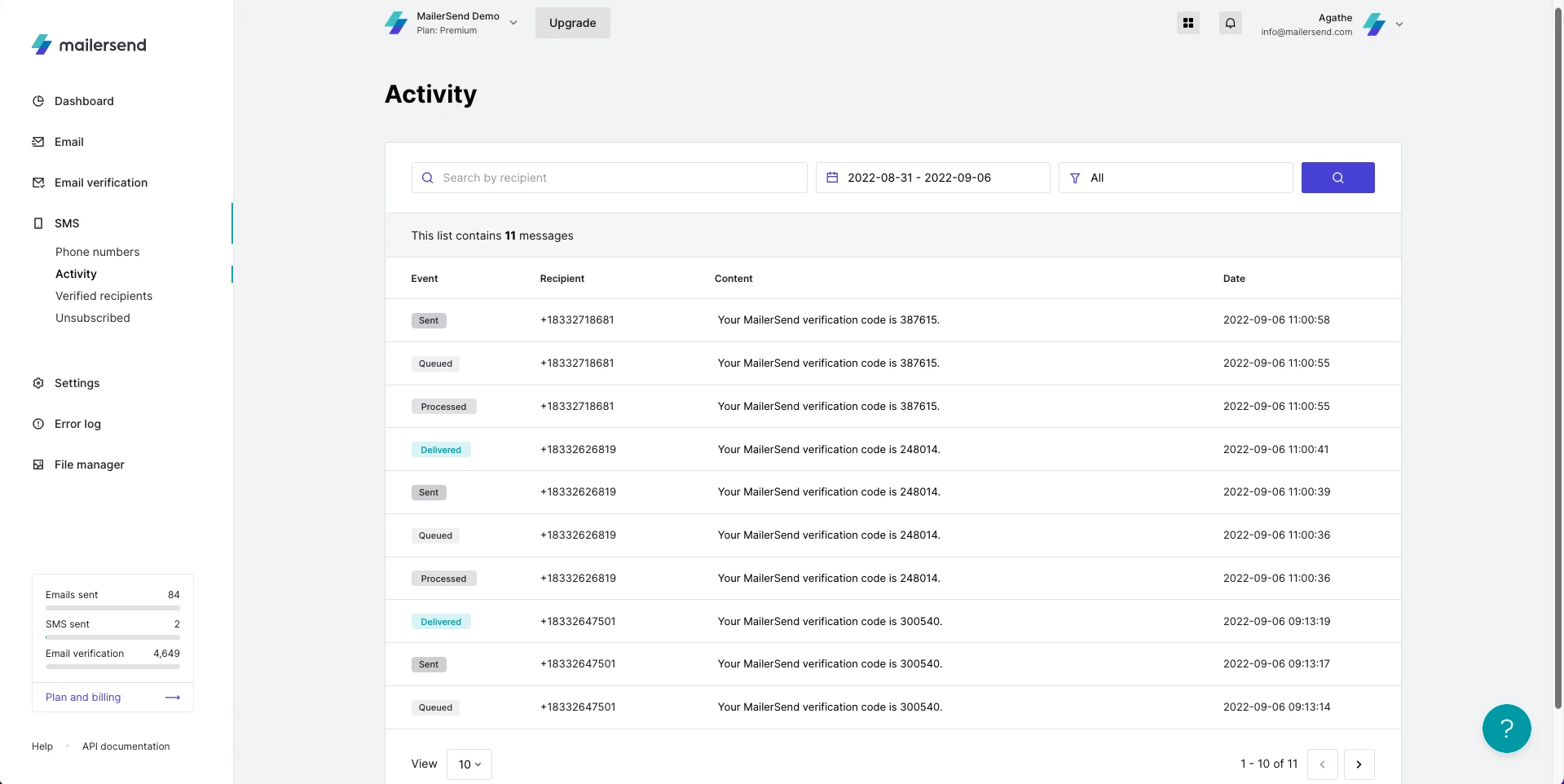Open the All event filter dropdown

pos(1175,178)
